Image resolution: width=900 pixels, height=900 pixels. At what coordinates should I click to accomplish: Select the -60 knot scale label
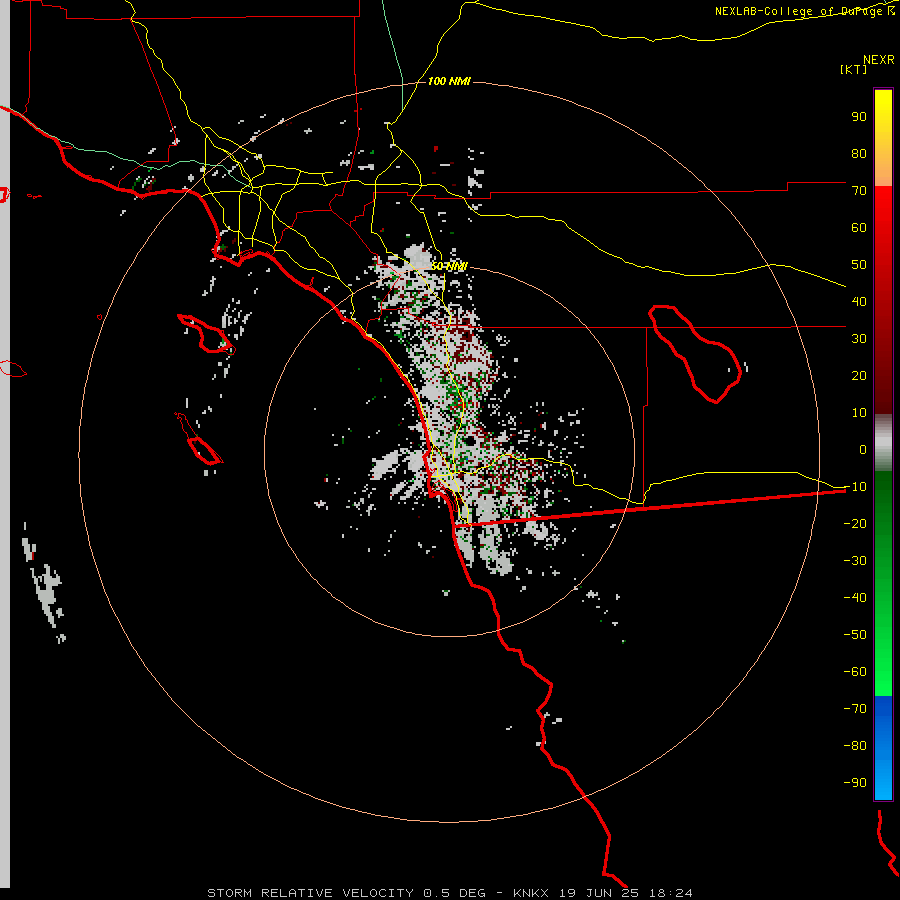point(855,672)
